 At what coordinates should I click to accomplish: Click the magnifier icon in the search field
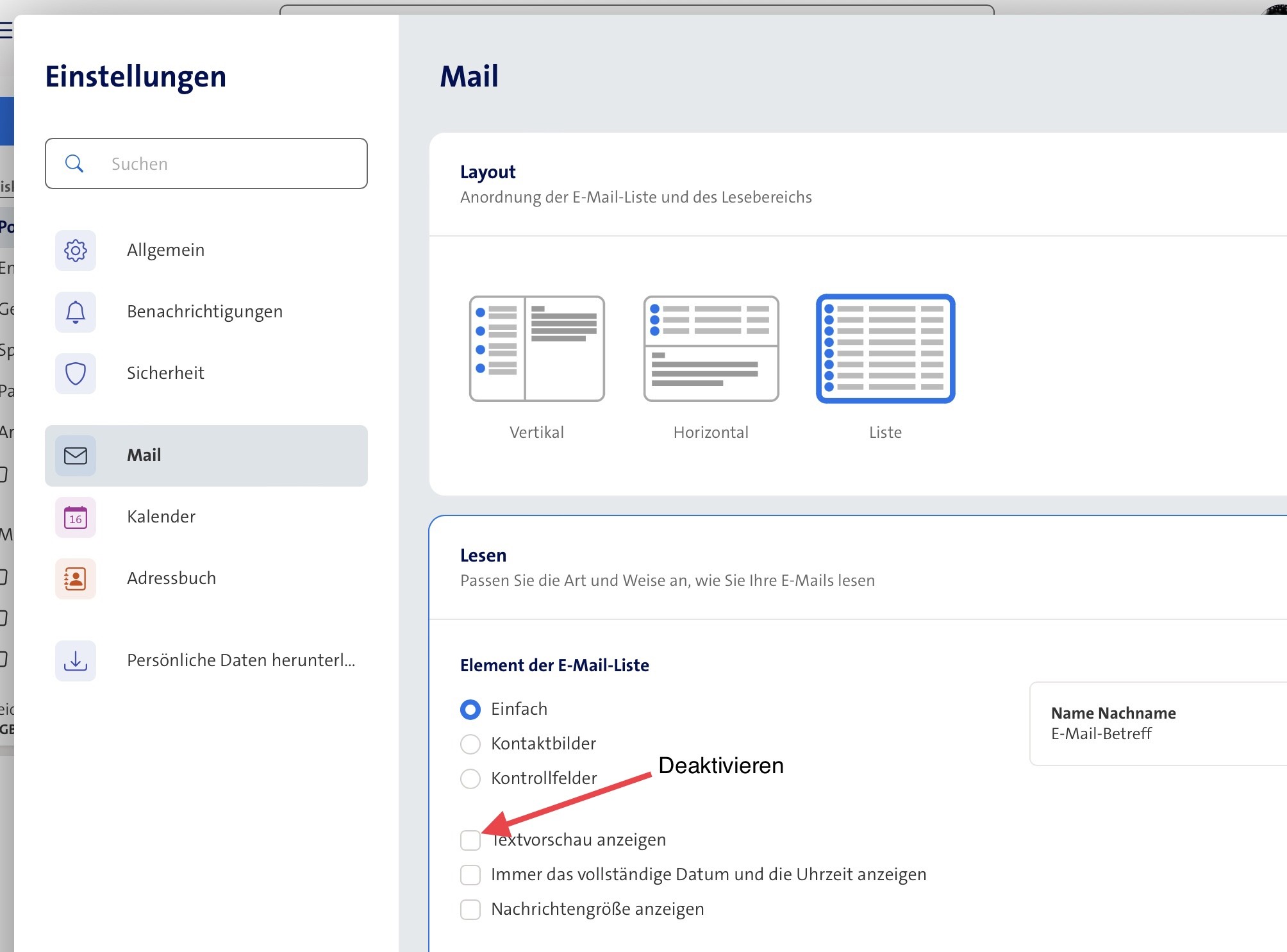pyautogui.click(x=74, y=163)
